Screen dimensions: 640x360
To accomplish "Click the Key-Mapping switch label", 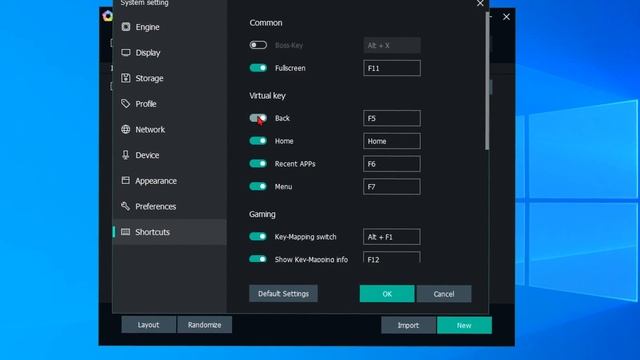I will pyautogui.click(x=305, y=237).
